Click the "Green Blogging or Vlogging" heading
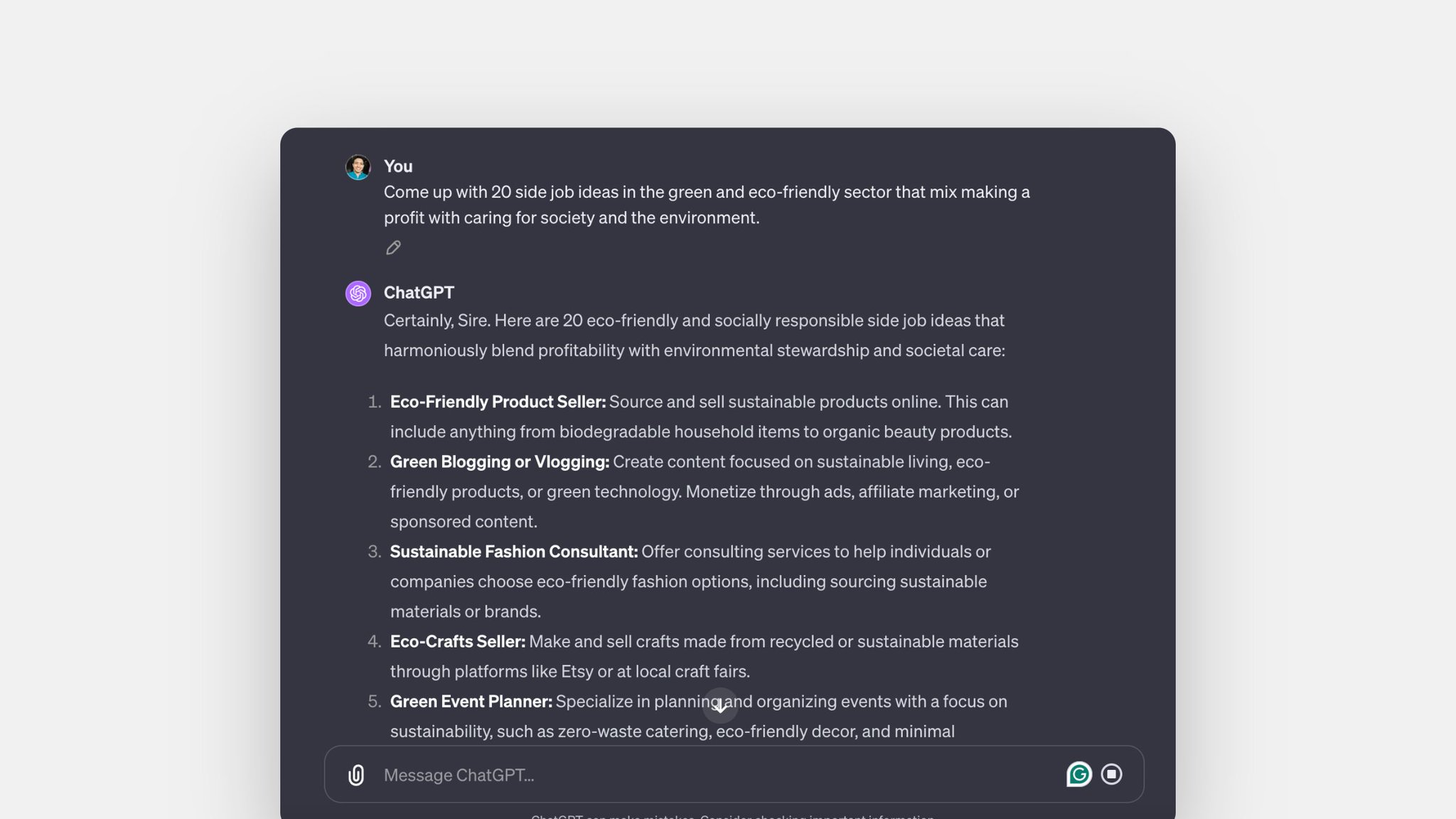The height and width of the screenshot is (819, 1456). pos(500,461)
